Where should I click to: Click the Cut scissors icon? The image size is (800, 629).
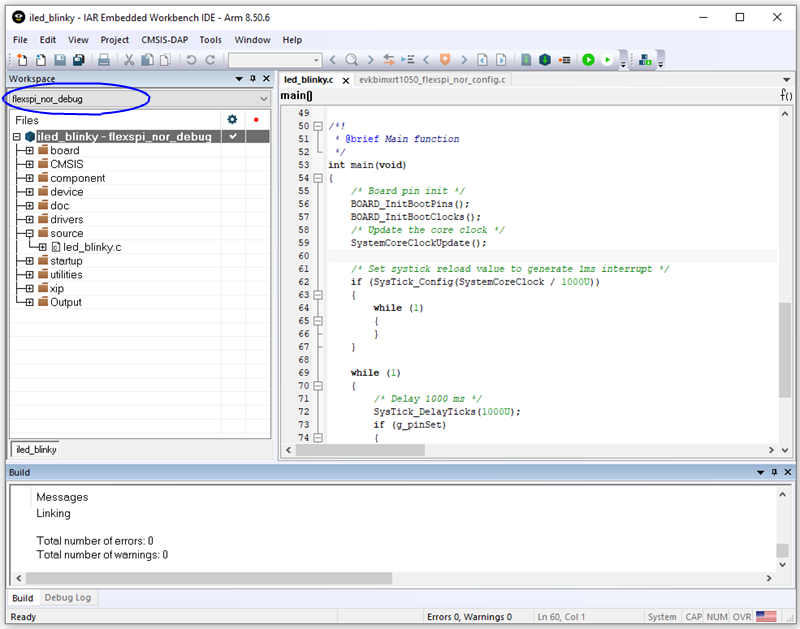[130, 60]
